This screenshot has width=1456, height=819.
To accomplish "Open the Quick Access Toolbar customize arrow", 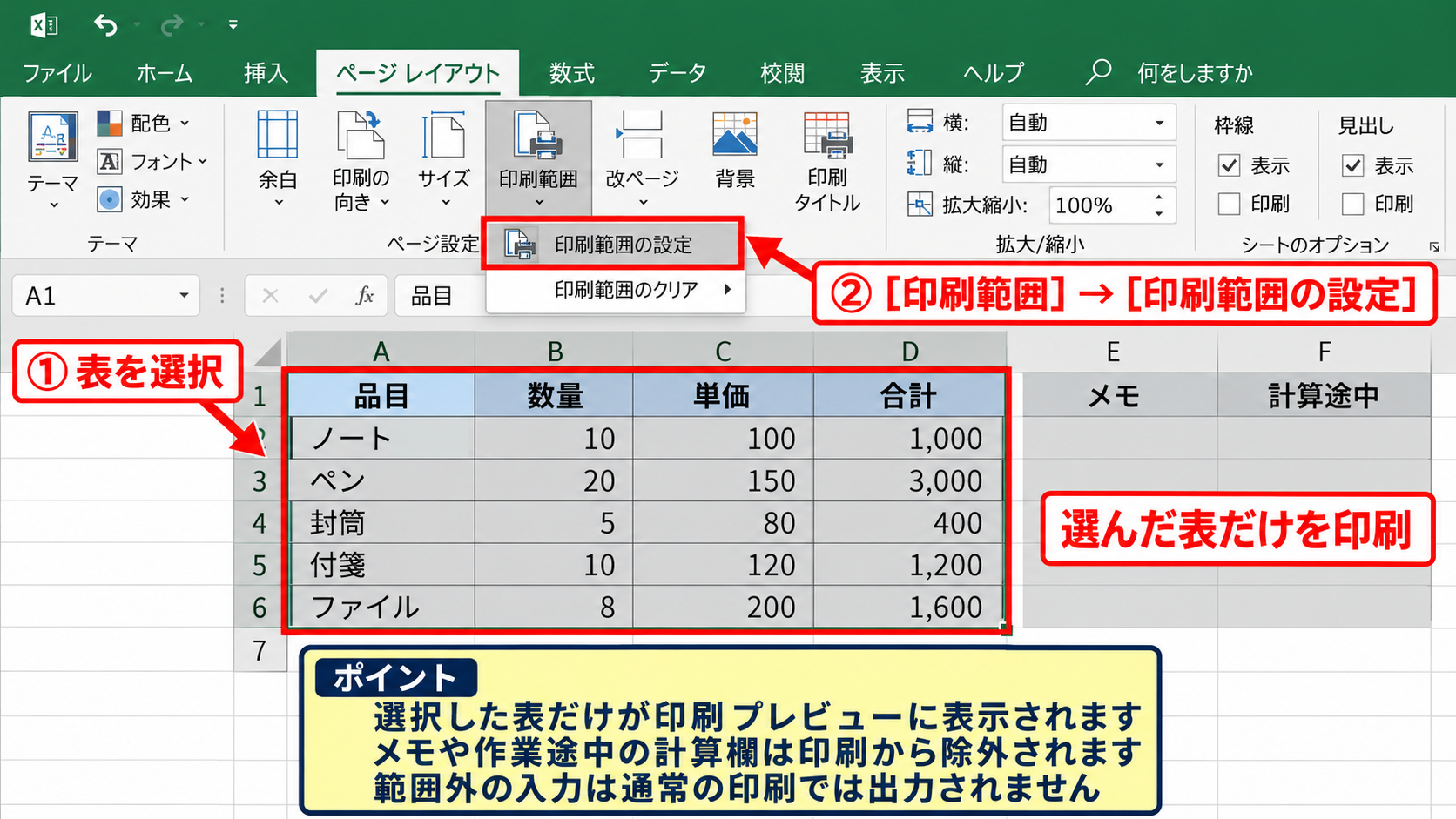I will tap(233, 25).
